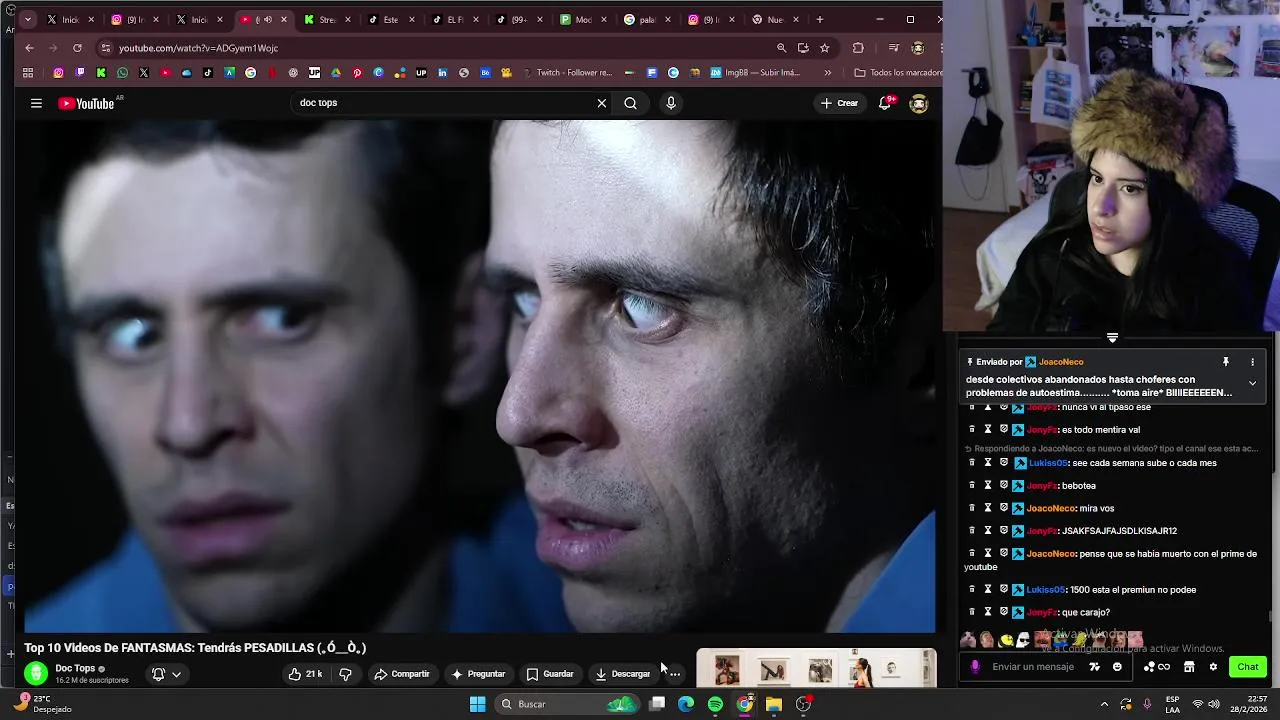This screenshot has width=1280, height=720.
Task: Submit search with magnifier button
Action: tap(630, 103)
